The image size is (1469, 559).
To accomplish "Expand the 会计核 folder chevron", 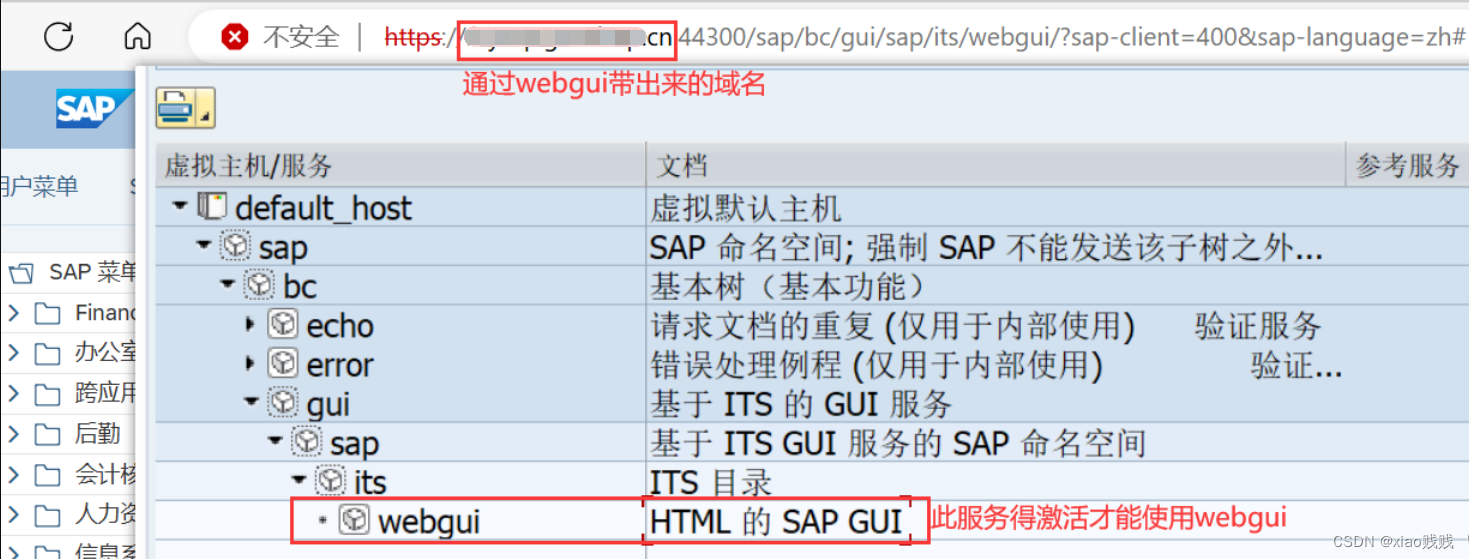I will coord(13,475).
